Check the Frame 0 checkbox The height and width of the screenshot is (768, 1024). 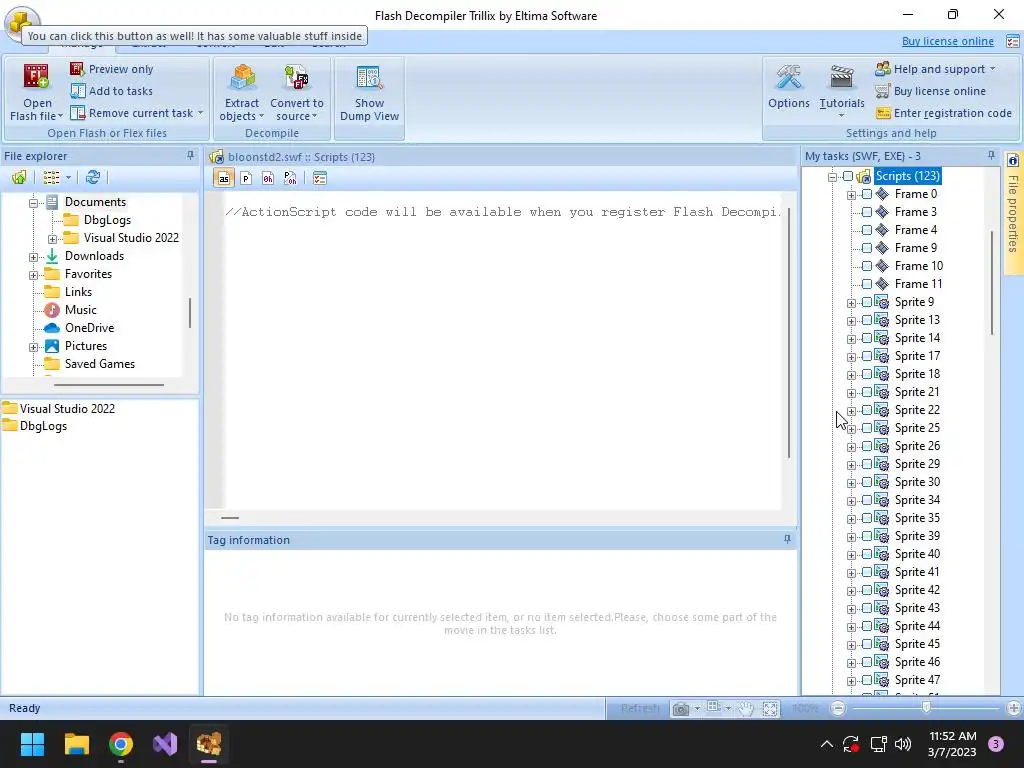tap(867, 194)
